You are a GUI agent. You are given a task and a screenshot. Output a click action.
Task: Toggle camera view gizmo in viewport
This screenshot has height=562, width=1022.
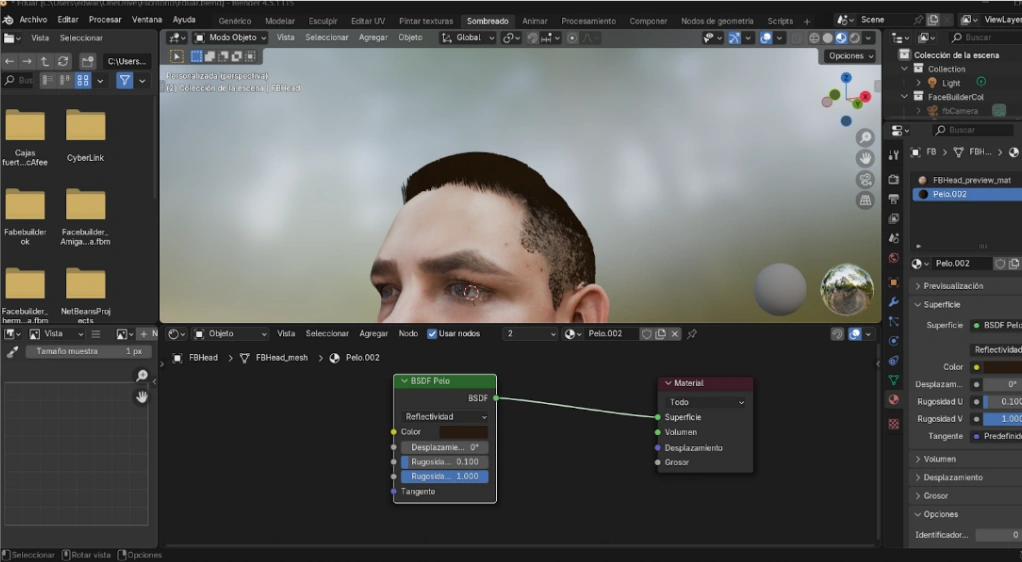click(865, 179)
